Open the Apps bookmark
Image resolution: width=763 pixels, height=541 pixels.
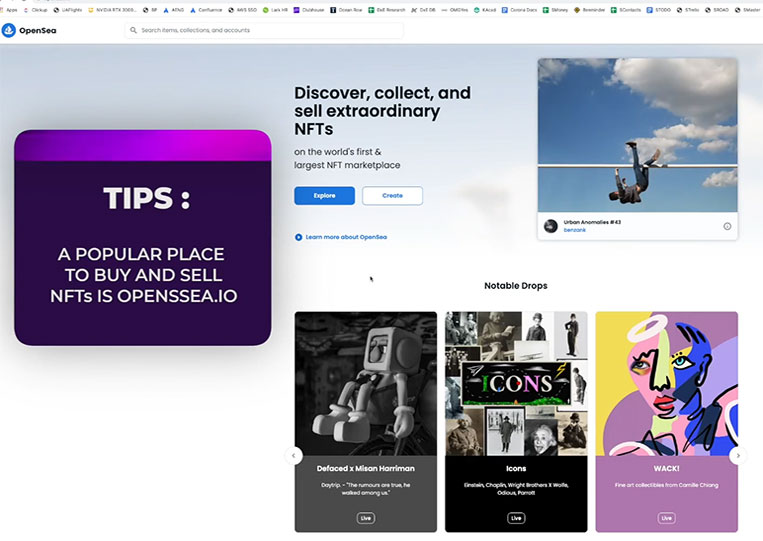10,10
